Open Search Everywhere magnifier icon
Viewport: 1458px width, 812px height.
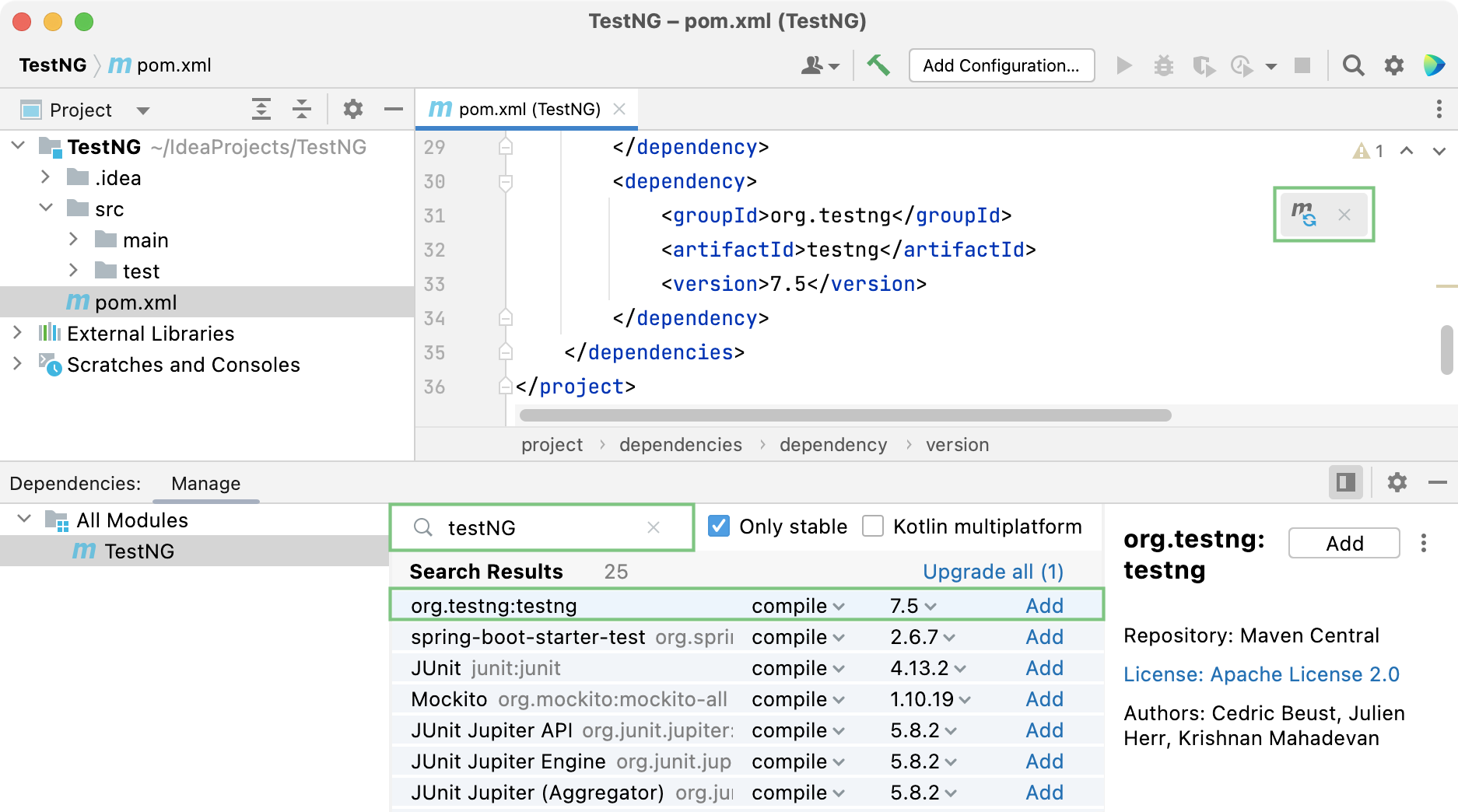pos(1354,65)
